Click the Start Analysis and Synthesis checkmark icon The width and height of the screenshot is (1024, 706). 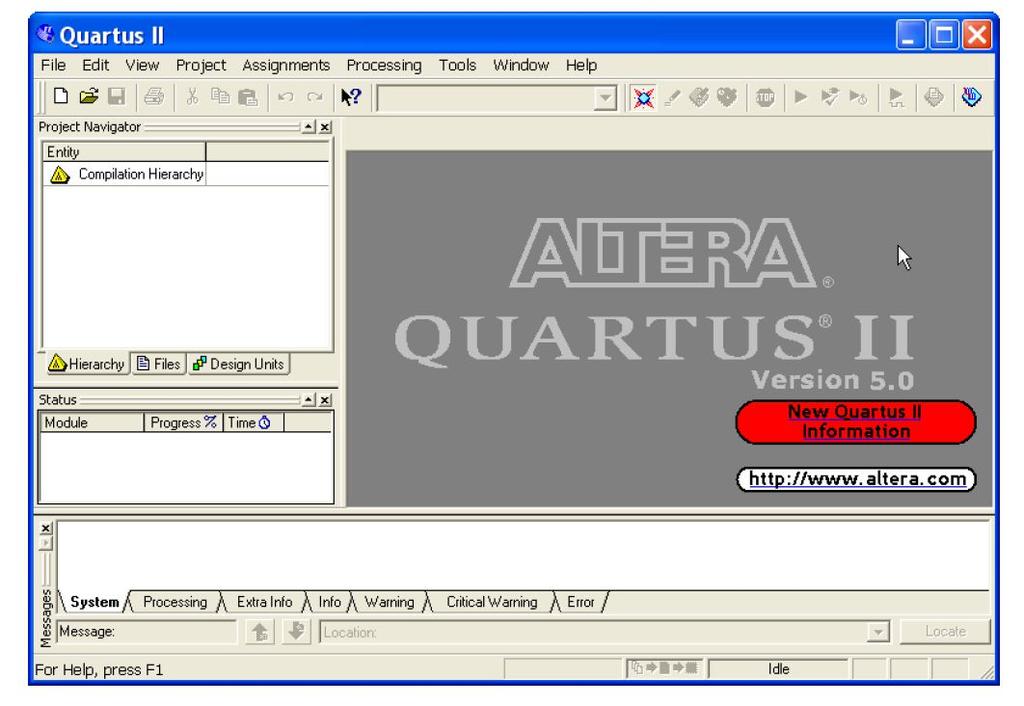coord(829,97)
